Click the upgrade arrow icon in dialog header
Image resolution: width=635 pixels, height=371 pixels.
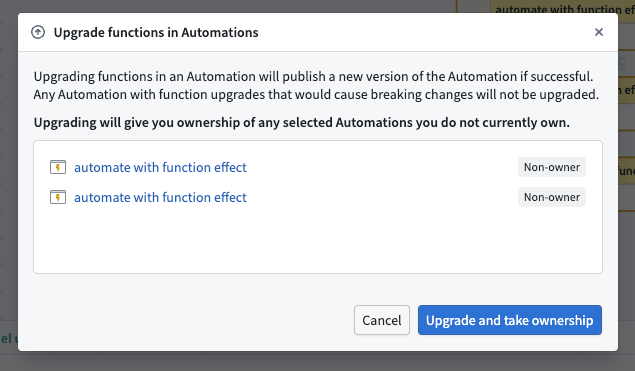(x=38, y=32)
